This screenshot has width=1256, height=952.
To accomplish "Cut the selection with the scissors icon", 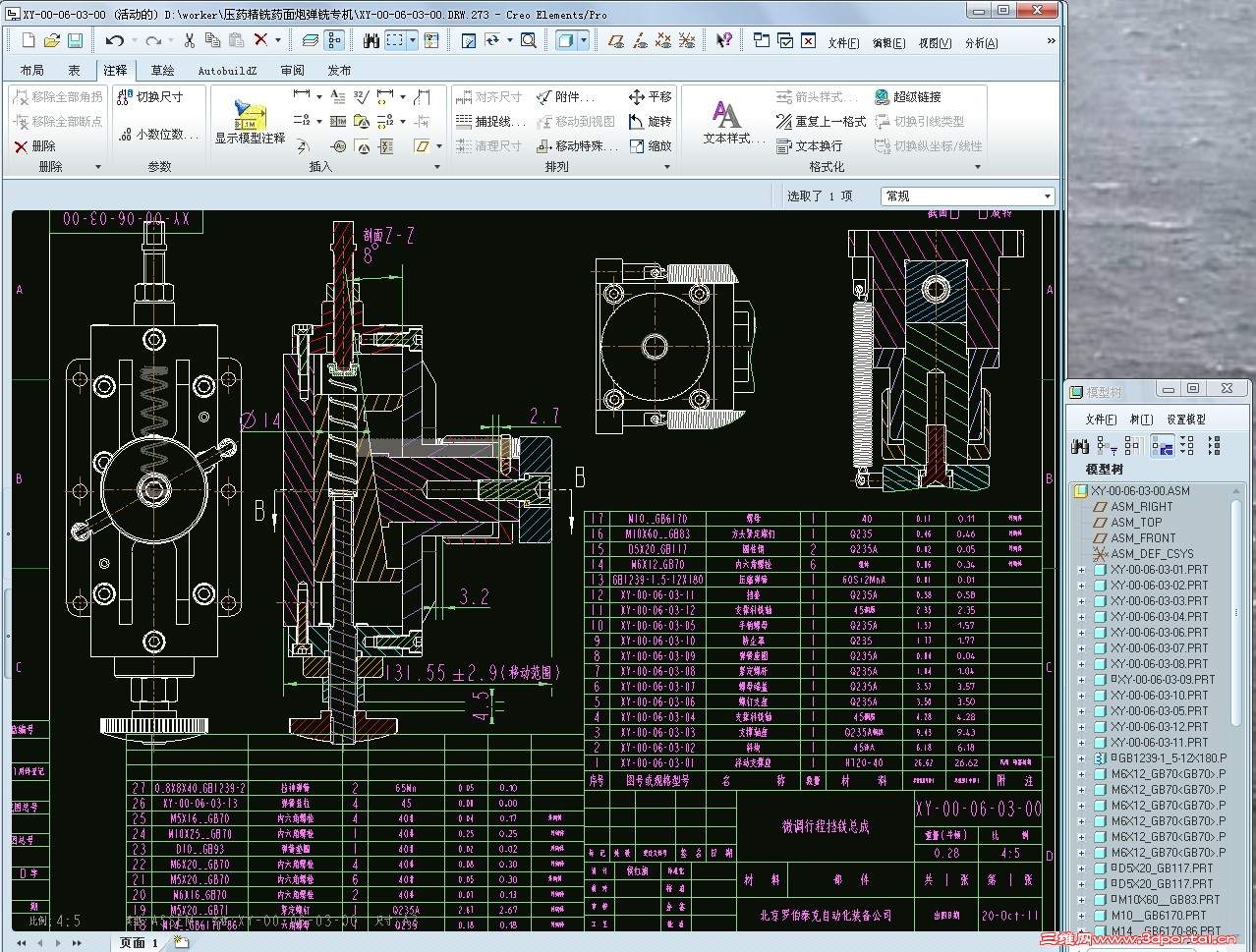I will pos(189,40).
